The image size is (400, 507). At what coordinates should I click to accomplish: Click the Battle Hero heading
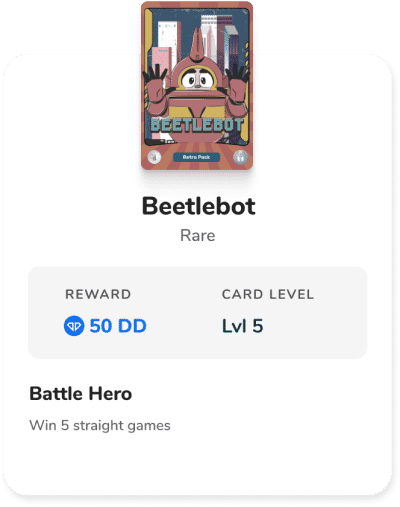click(81, 394)
